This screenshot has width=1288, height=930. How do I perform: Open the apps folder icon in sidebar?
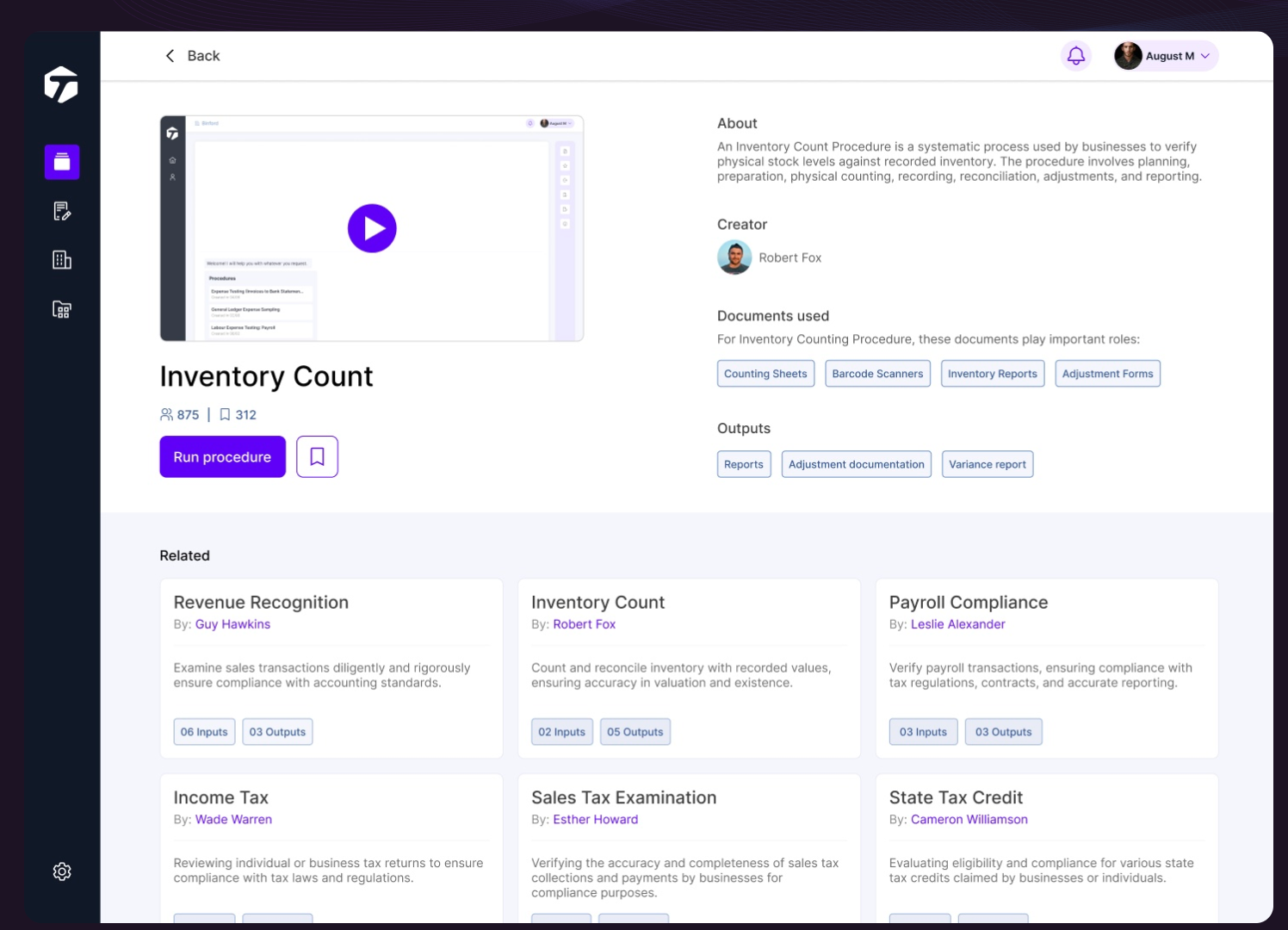pos(61,309)
